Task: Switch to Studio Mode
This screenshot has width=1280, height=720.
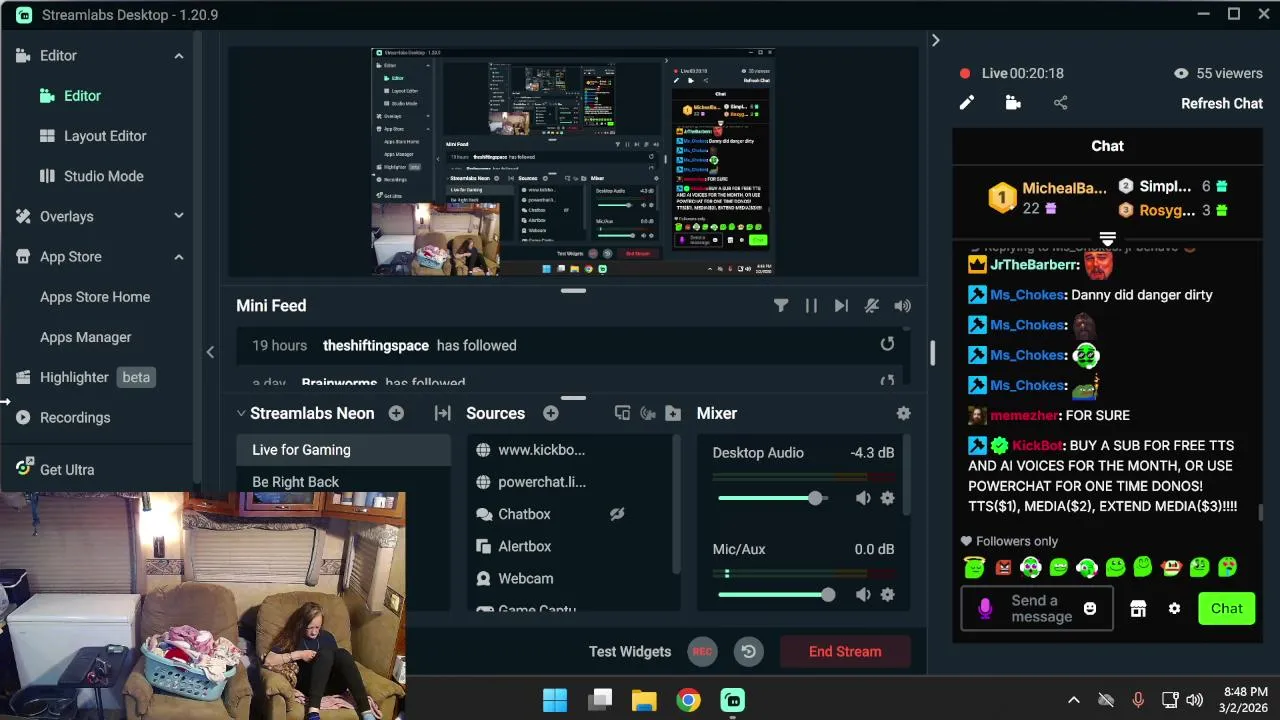Action: click(104, 176)
